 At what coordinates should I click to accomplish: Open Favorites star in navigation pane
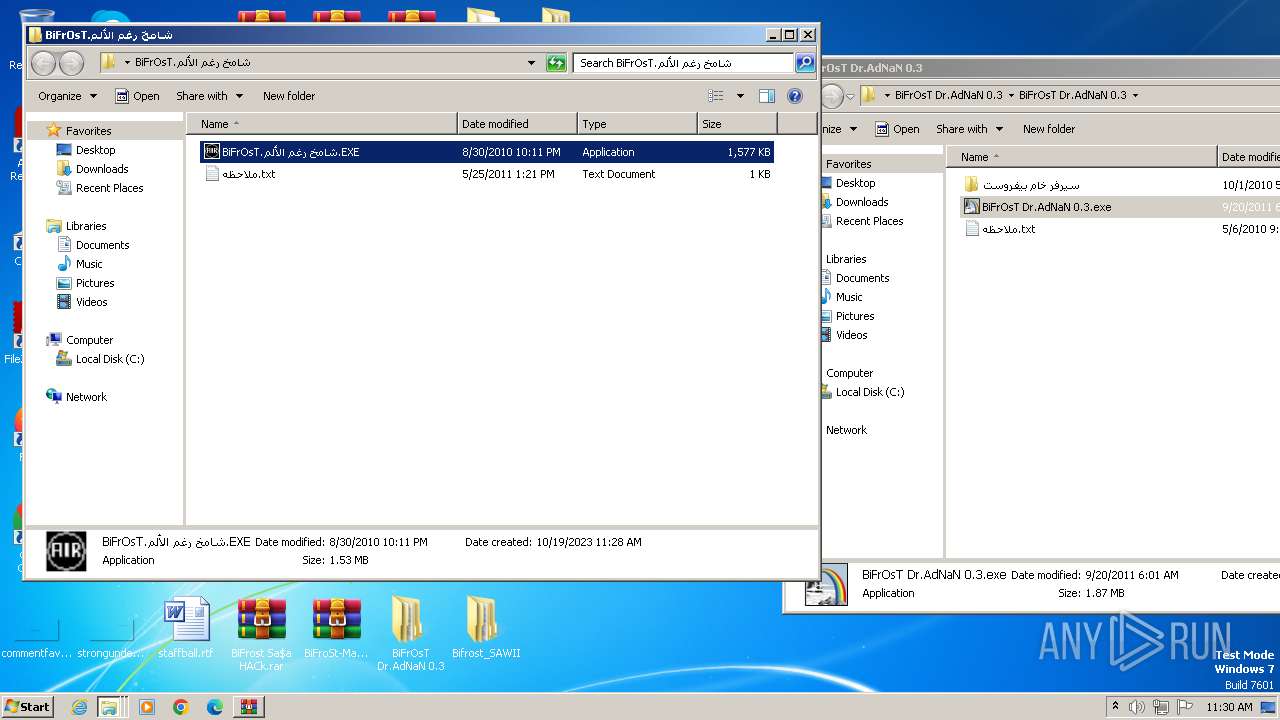point(54,131)
